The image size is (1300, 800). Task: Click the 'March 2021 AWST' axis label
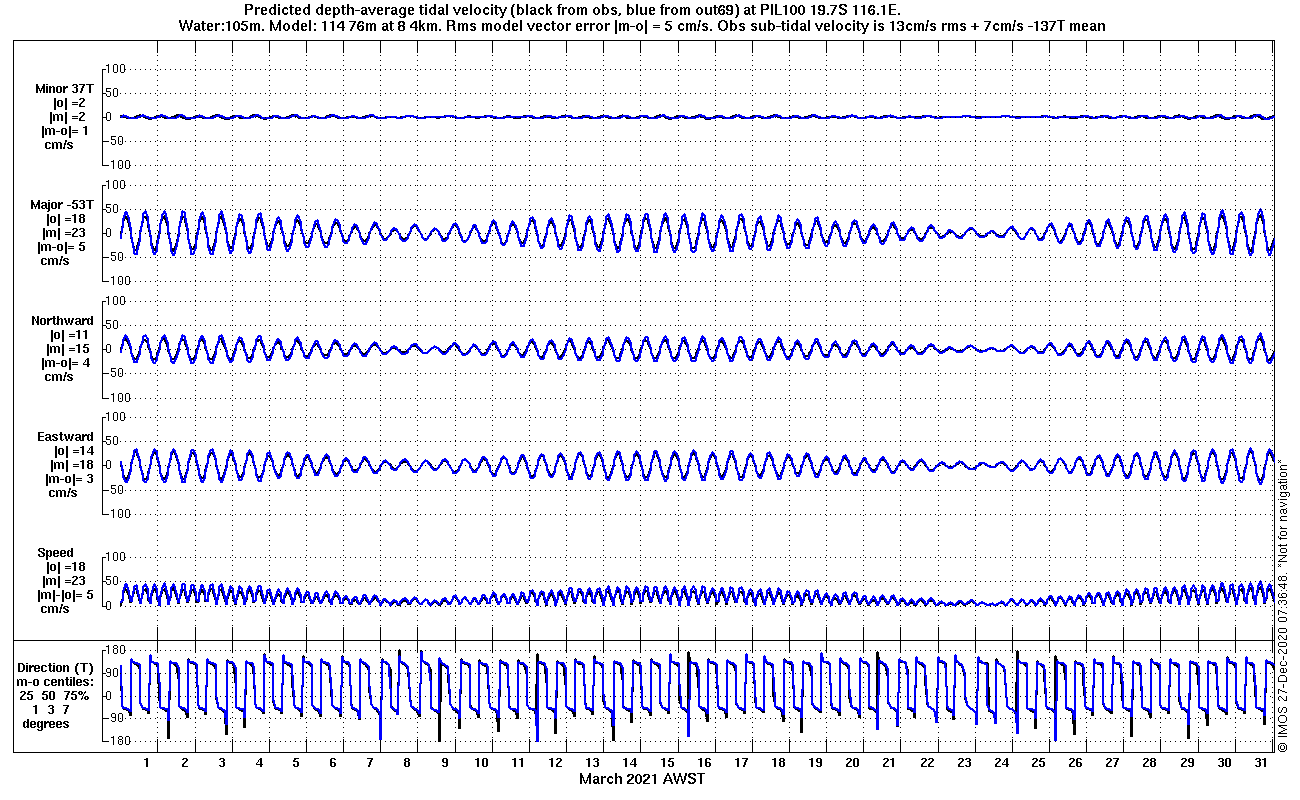[641, 779]
